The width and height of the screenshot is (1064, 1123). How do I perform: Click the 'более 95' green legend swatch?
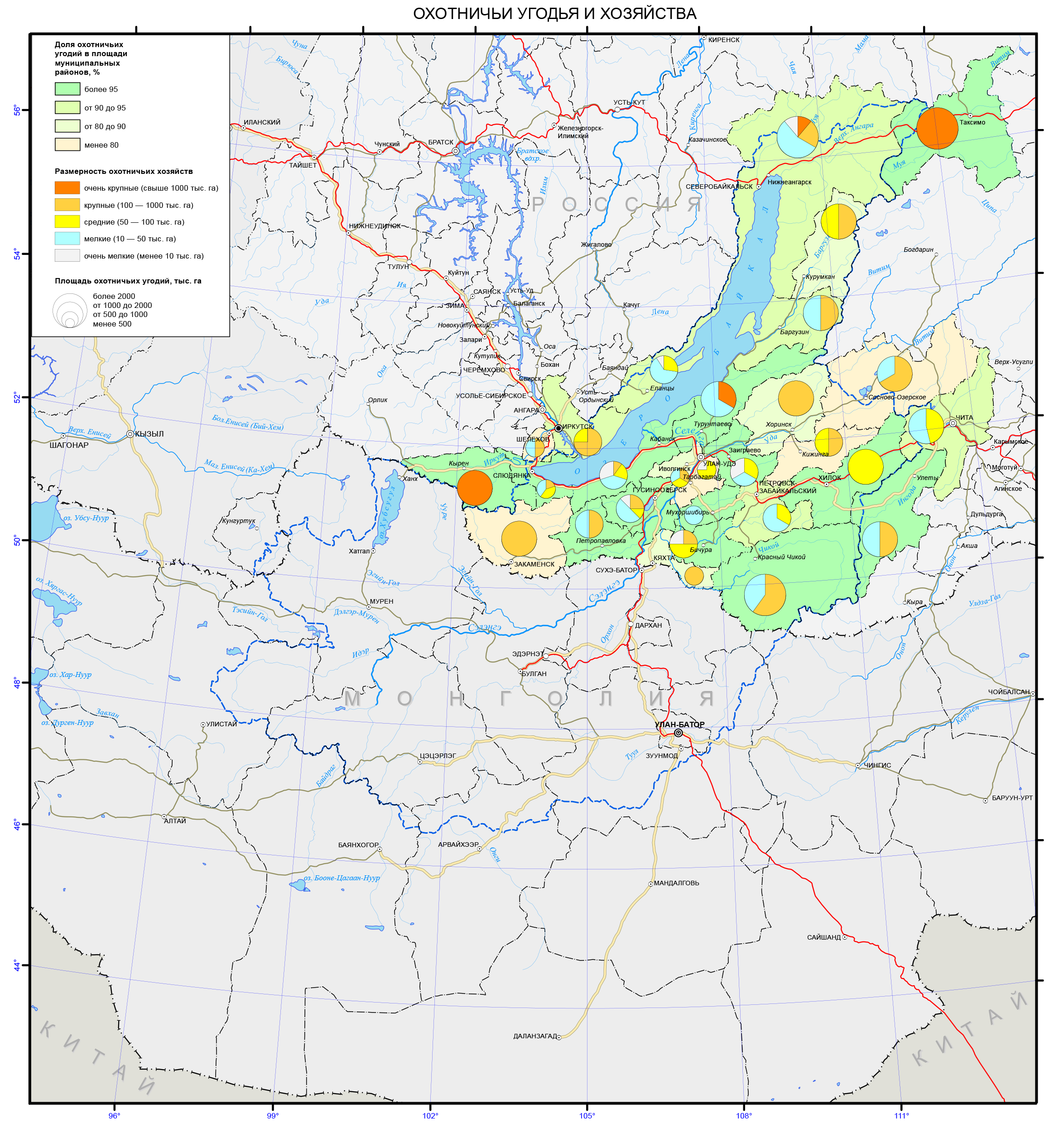pyautogui.click(x=67, y=90)
